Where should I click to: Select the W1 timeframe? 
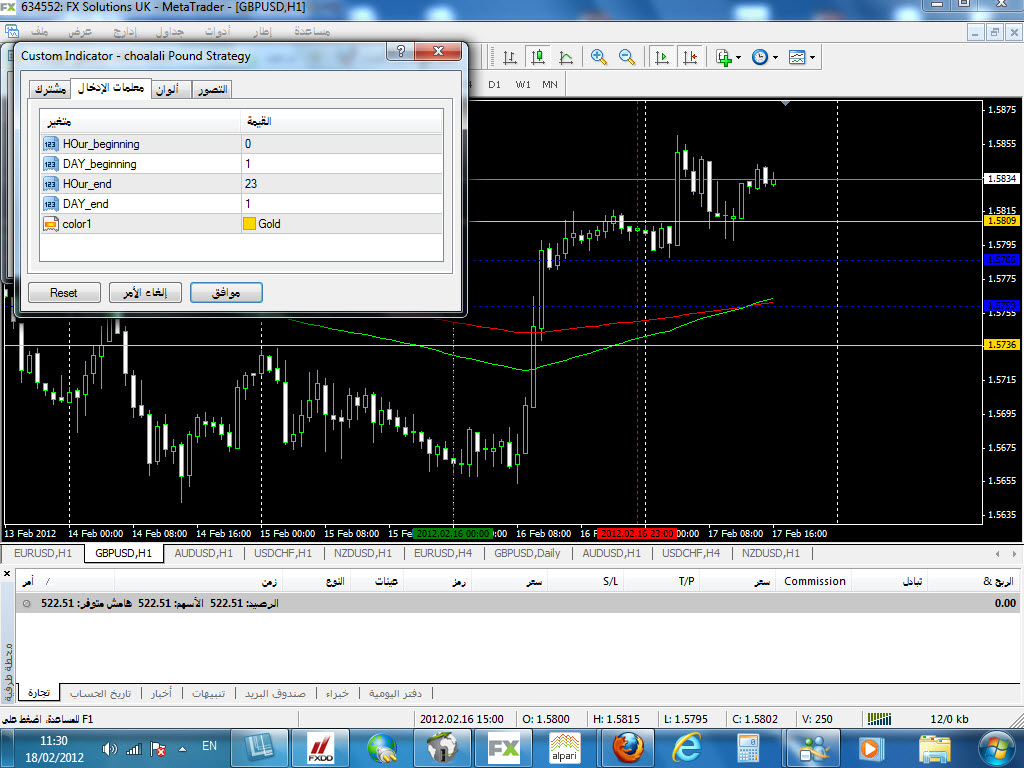[x=522, y=84]
